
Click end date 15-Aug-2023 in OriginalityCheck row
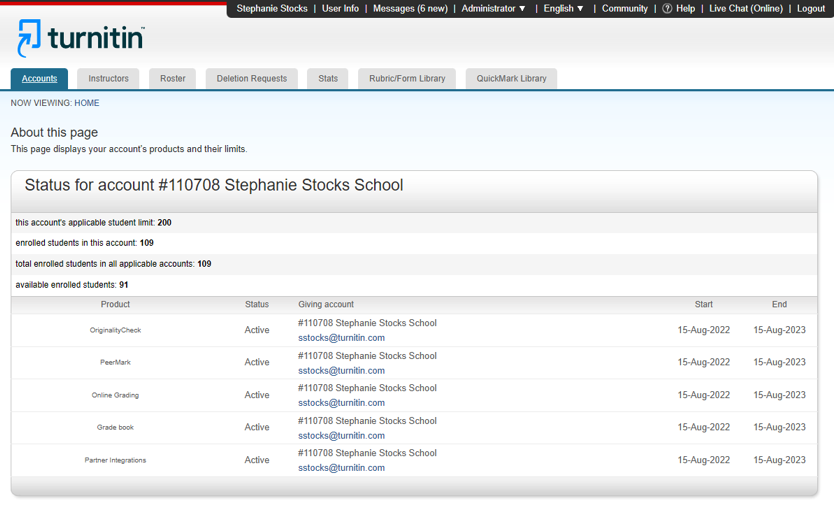(x=779, y=330)
